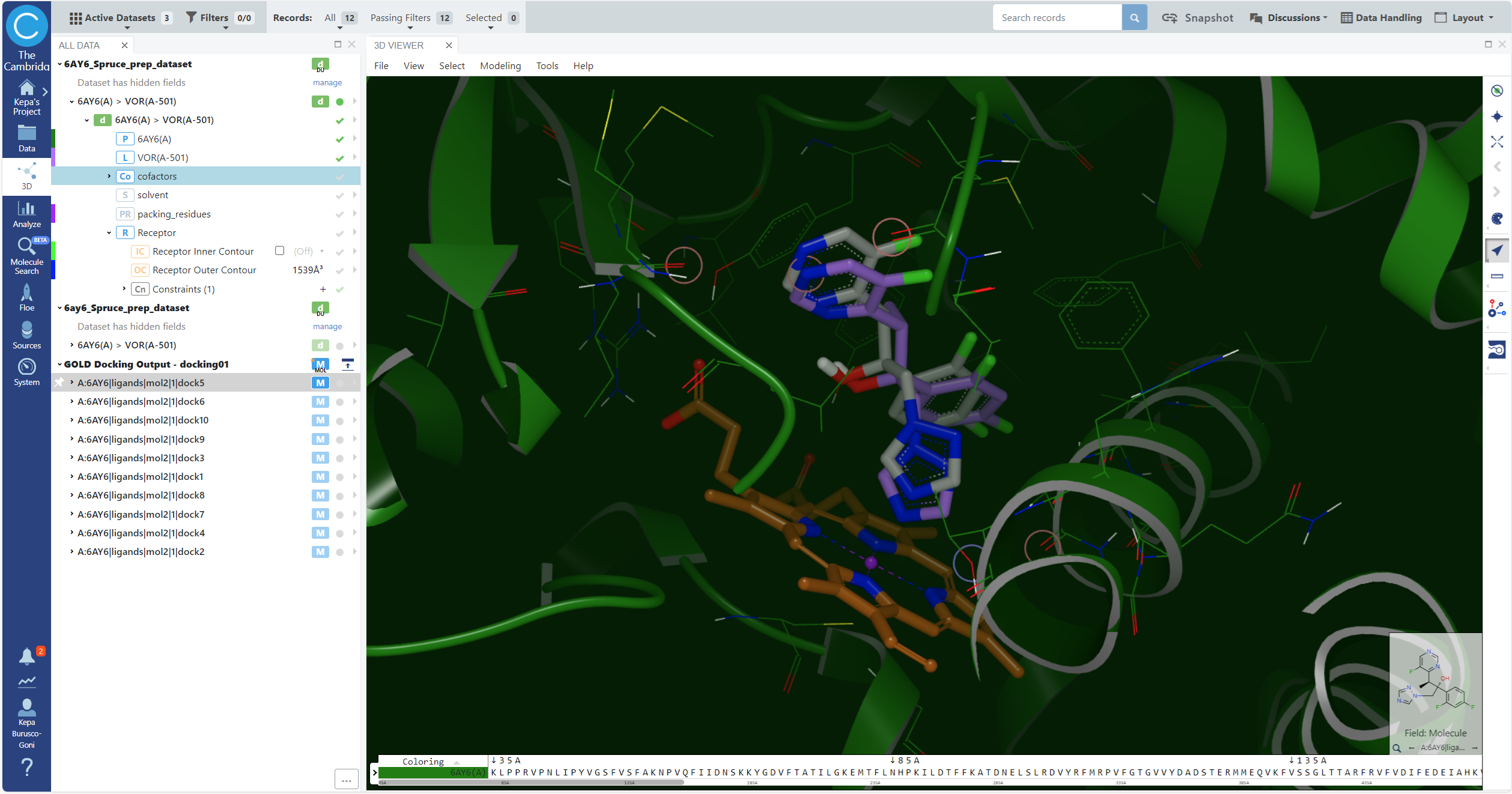
Task: Open the Active Datasets dropdown
Action: 121,17
